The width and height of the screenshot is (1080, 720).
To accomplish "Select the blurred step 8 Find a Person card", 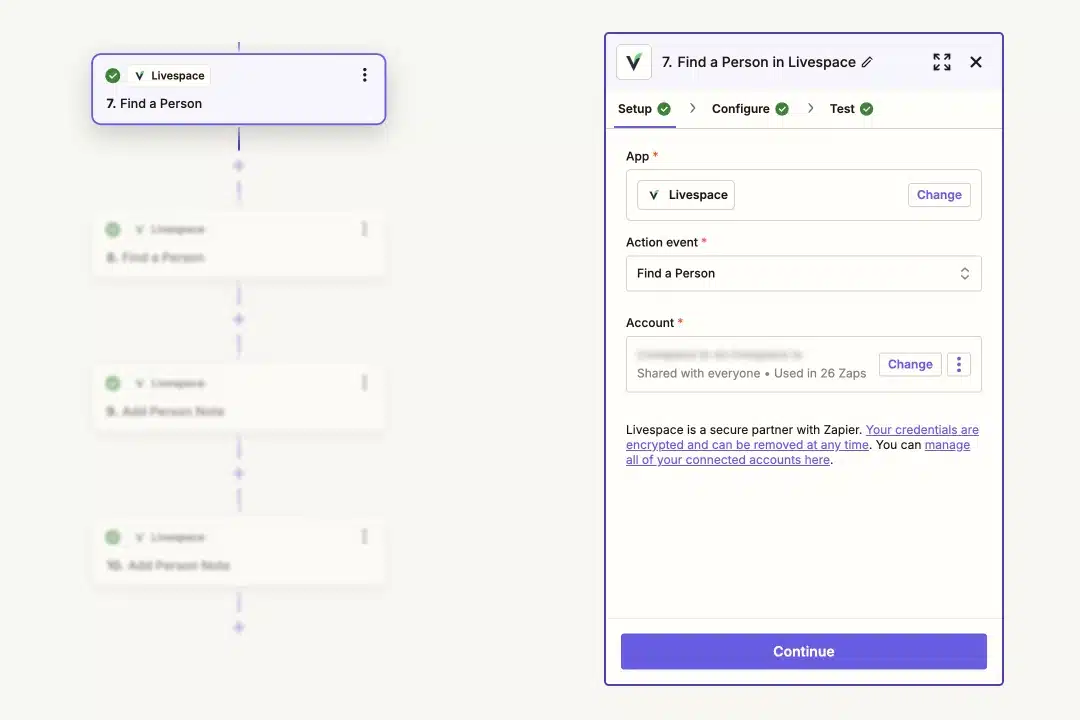I will [x=238, y=243].
